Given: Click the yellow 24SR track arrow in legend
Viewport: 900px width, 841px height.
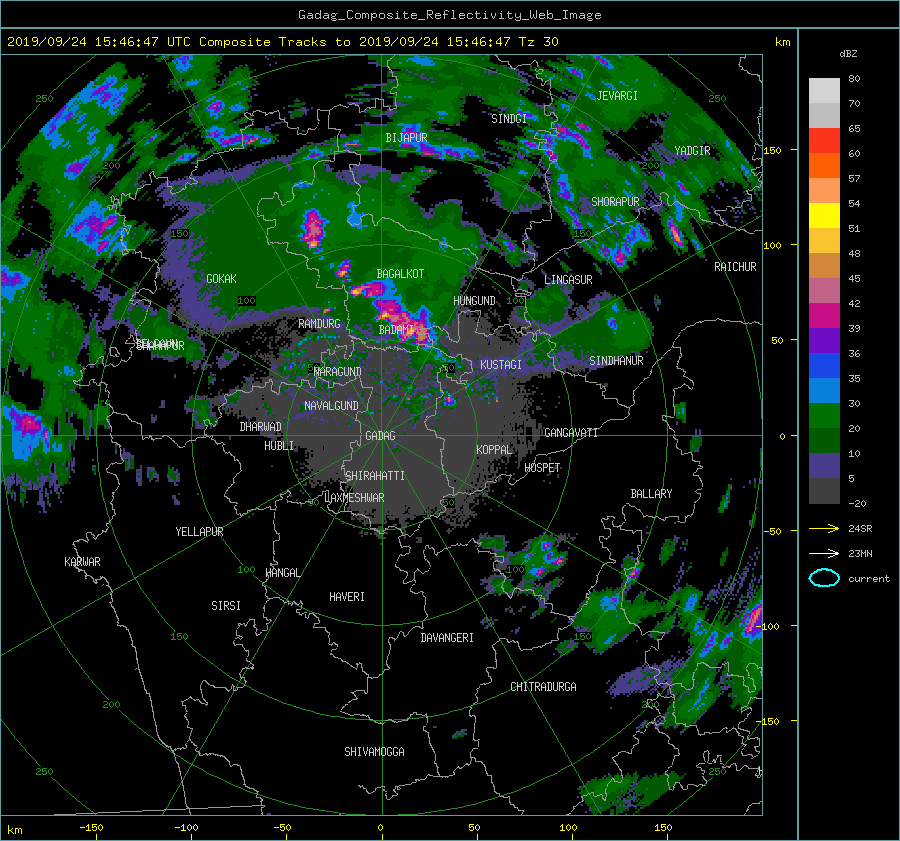Looking at the screenshot, I should click(x=824, y=528).
